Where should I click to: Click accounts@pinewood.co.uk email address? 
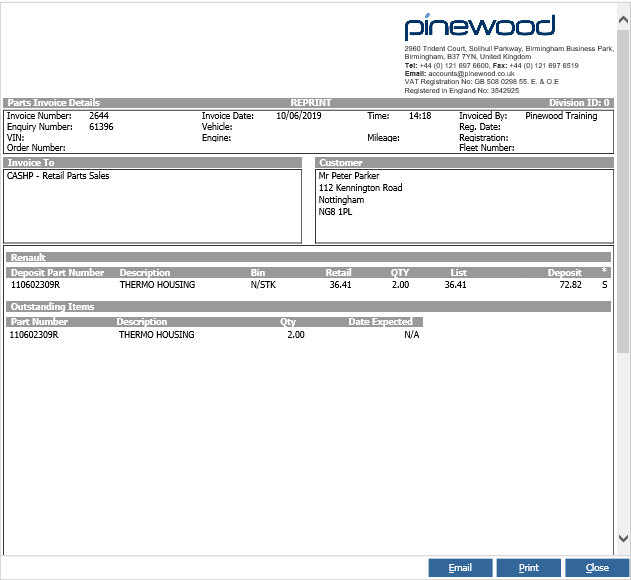coord(471,74)
